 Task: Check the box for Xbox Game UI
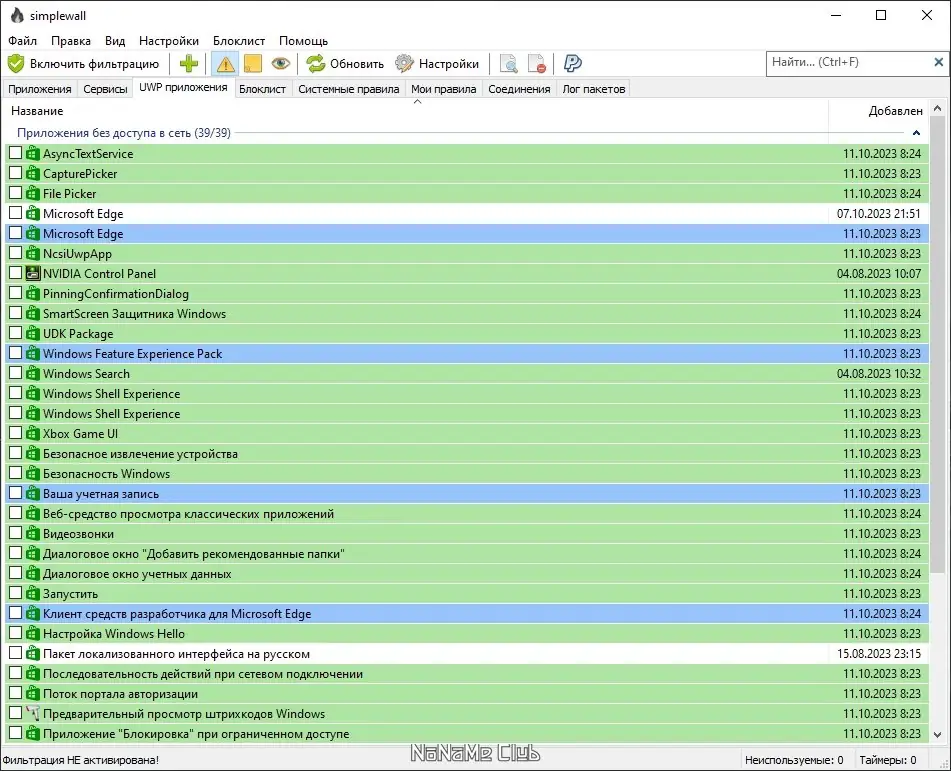pyautogui.click(x=16, y=434)
